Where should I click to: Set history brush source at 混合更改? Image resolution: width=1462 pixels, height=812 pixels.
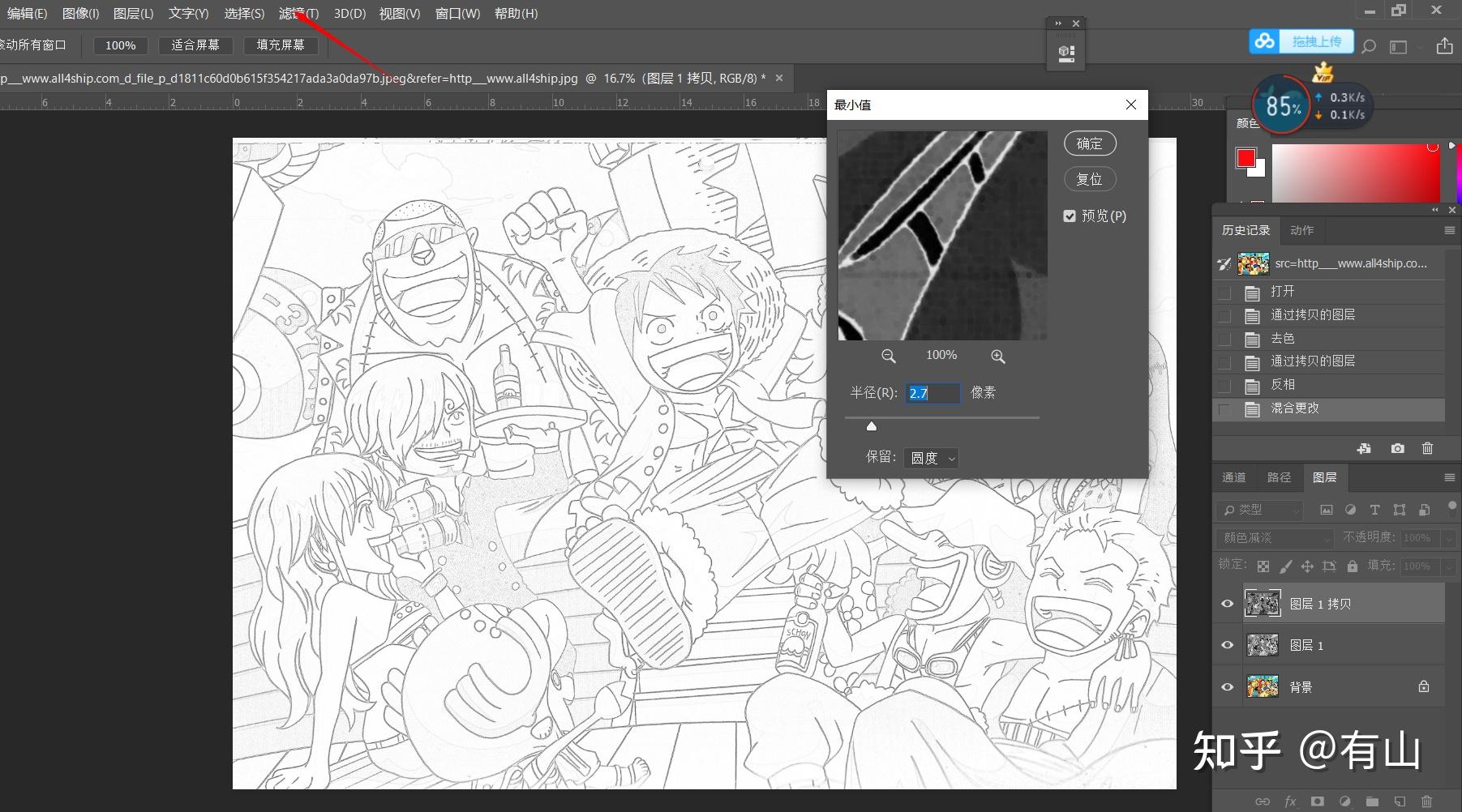[1224, 408]
